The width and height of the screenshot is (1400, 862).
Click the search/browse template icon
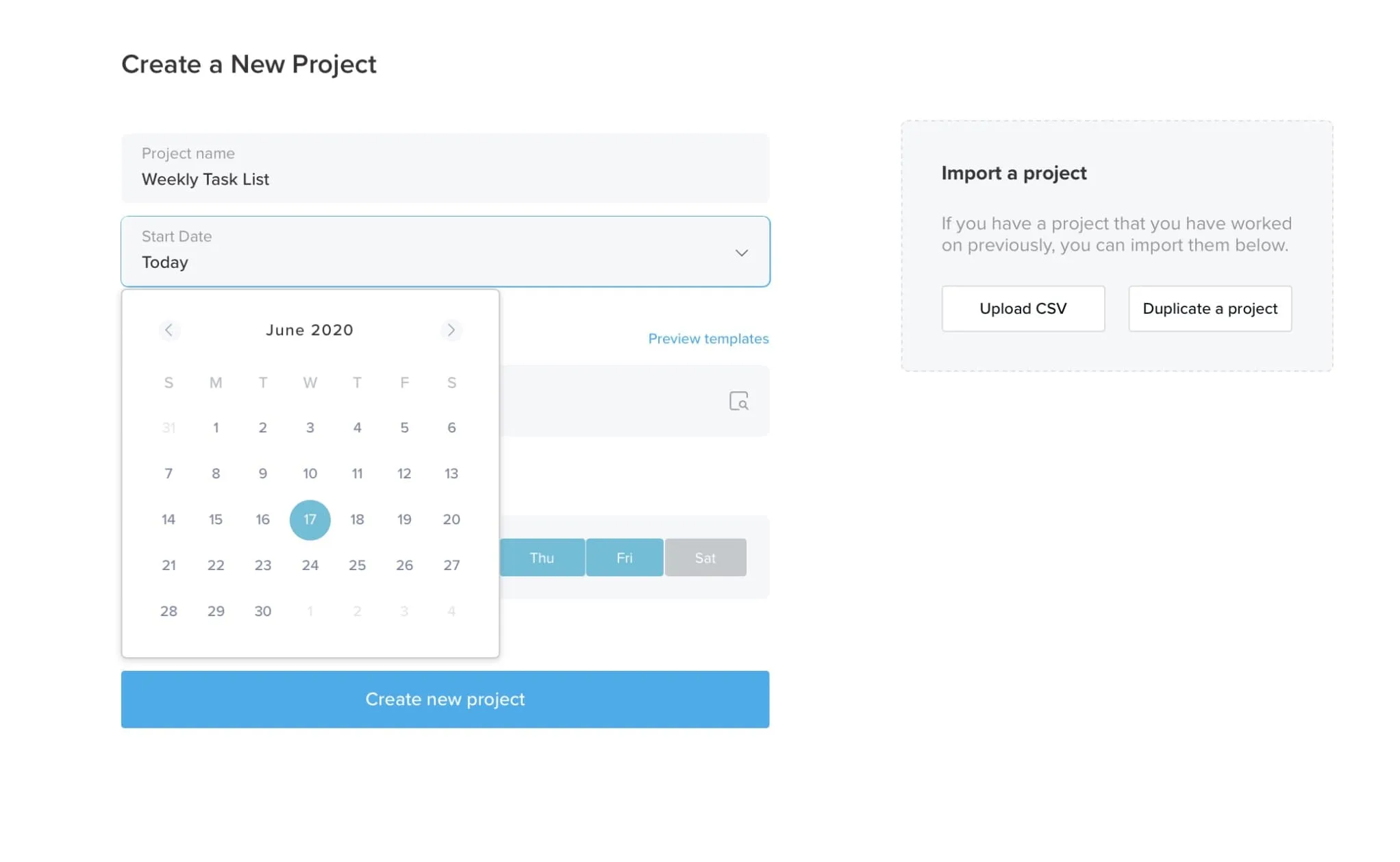740,400
